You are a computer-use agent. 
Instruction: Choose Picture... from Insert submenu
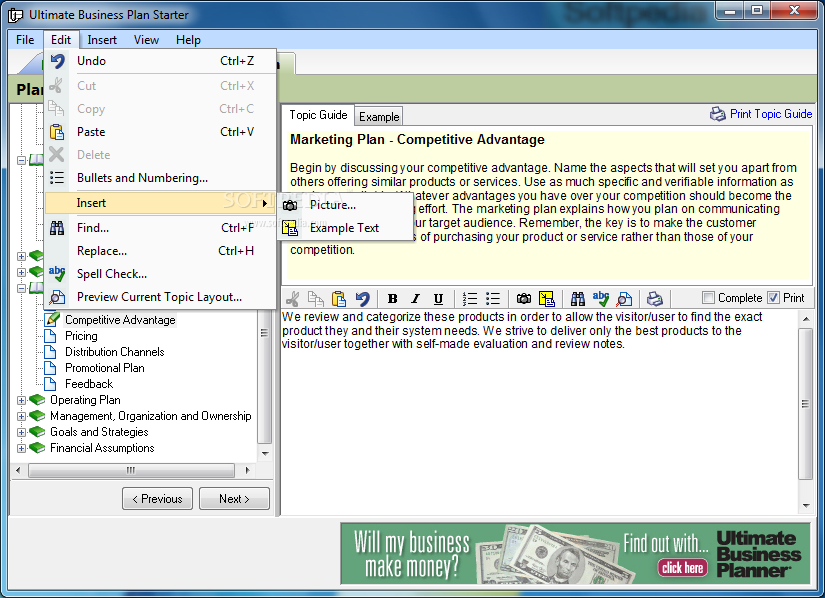tap(345, 205)
